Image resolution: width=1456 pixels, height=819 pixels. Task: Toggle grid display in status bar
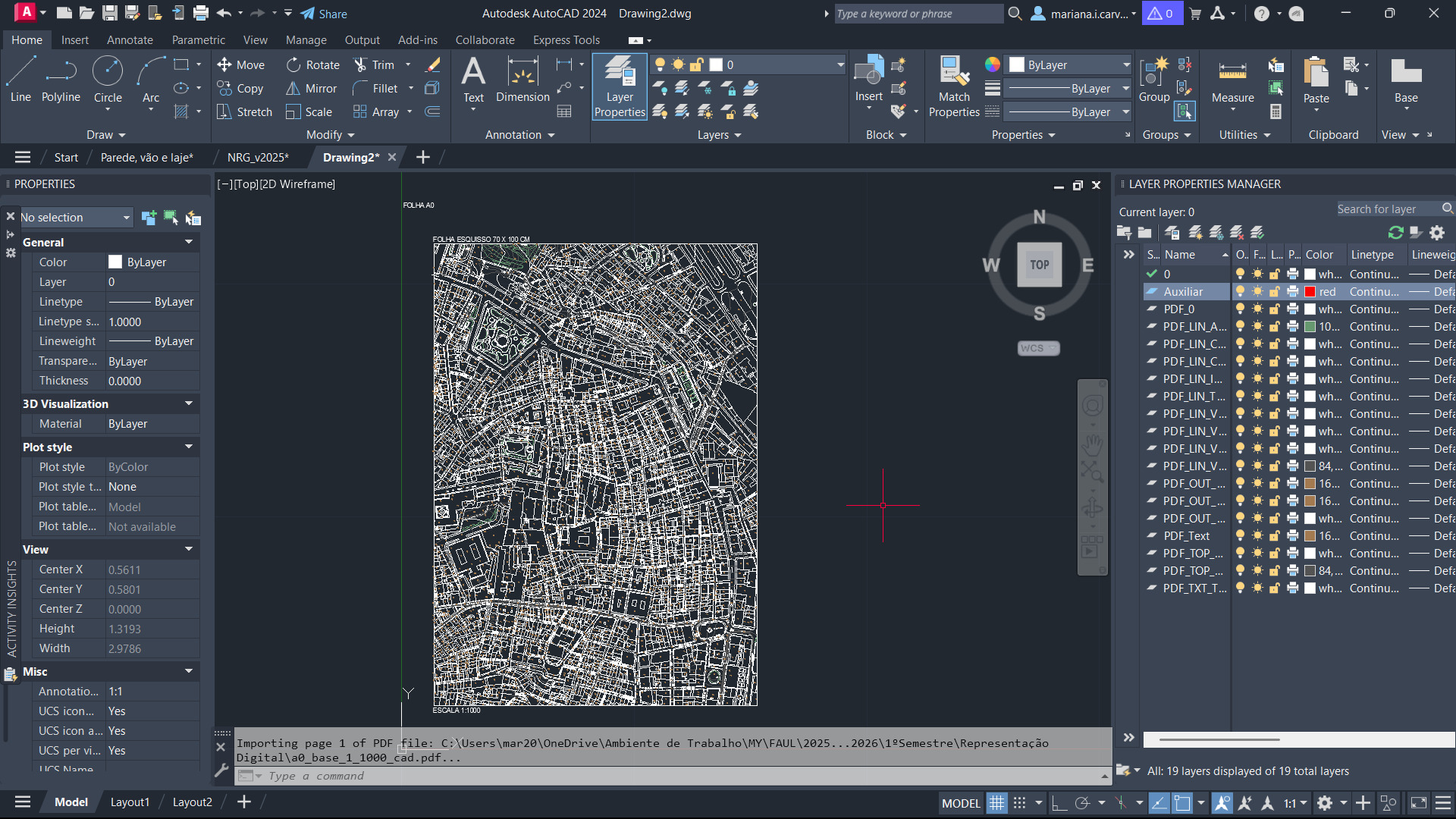996,803
